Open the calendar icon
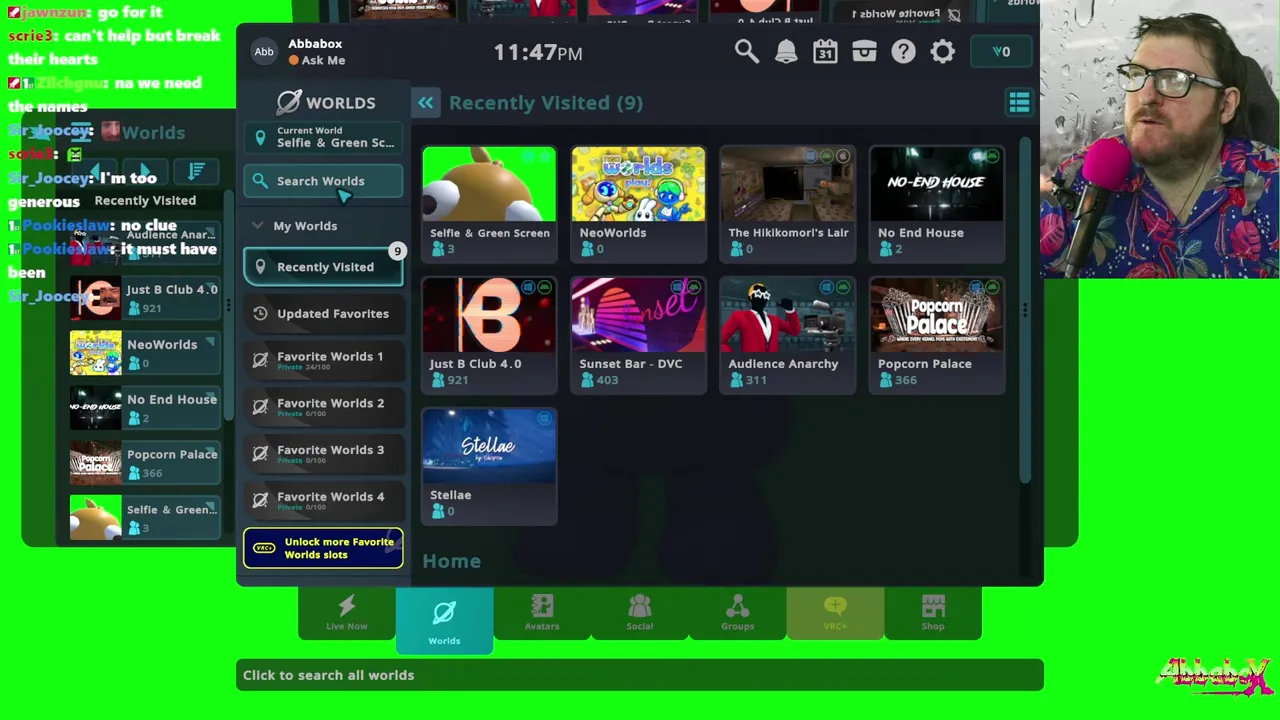 coord(825,51)
